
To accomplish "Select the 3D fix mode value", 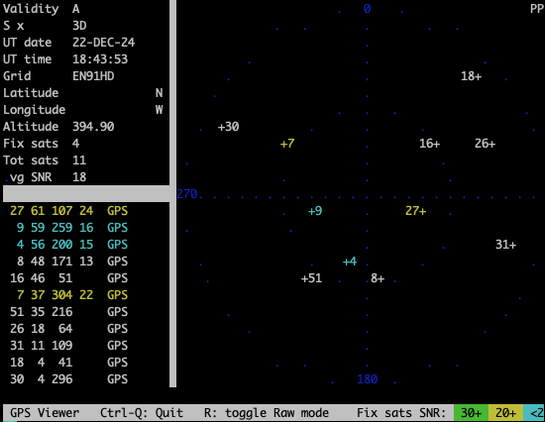I will tap(79, 25).
